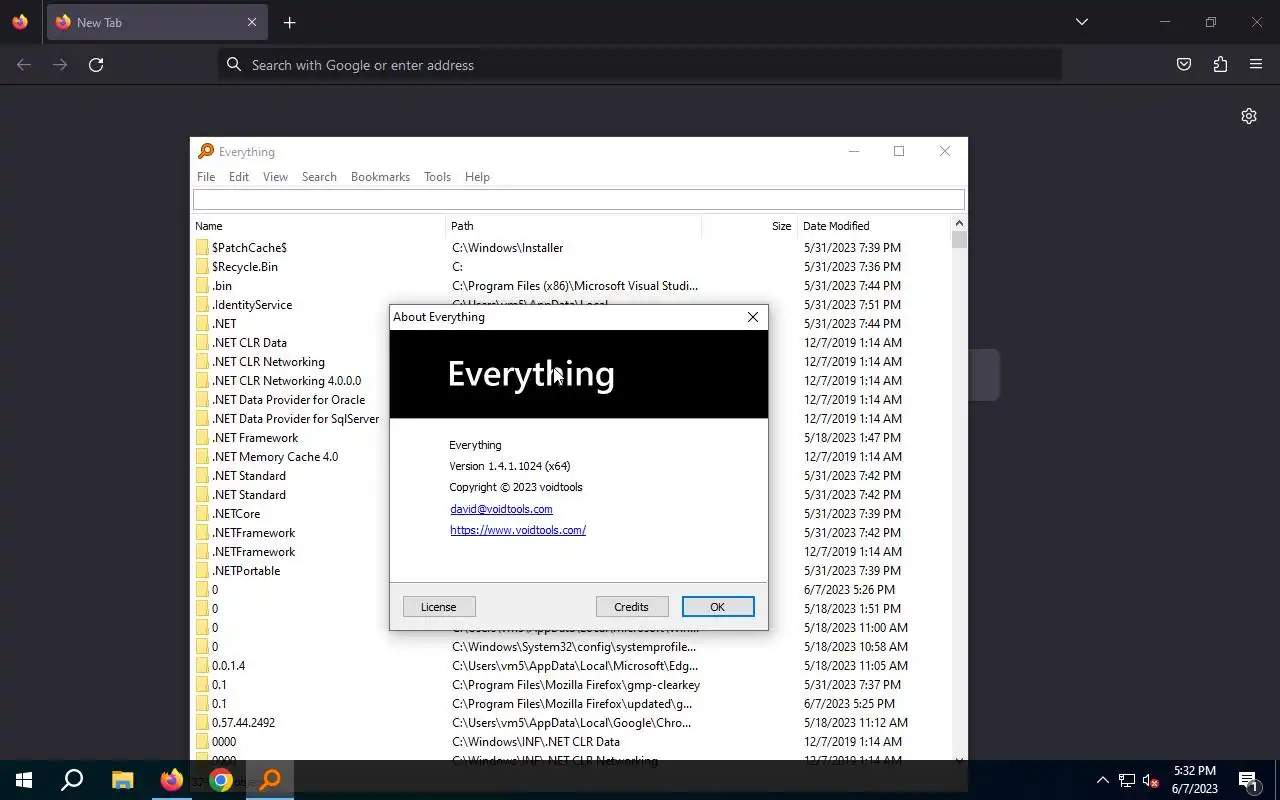Open the Edit menu in Everything

[x=239, y=177]
